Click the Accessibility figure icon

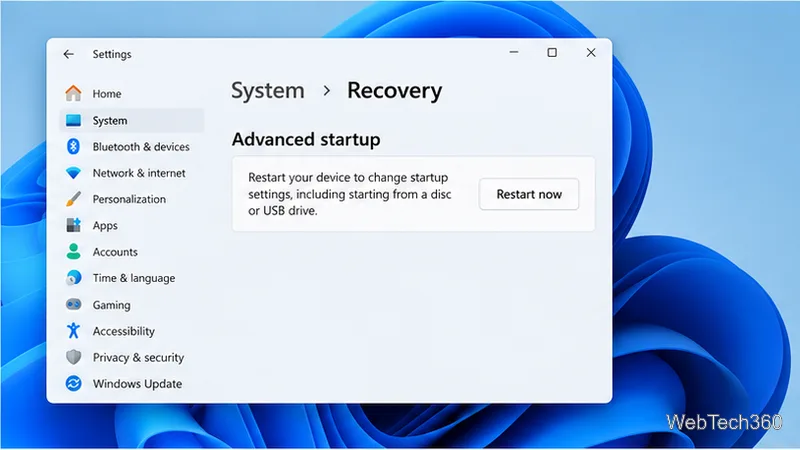pos(73,331)
